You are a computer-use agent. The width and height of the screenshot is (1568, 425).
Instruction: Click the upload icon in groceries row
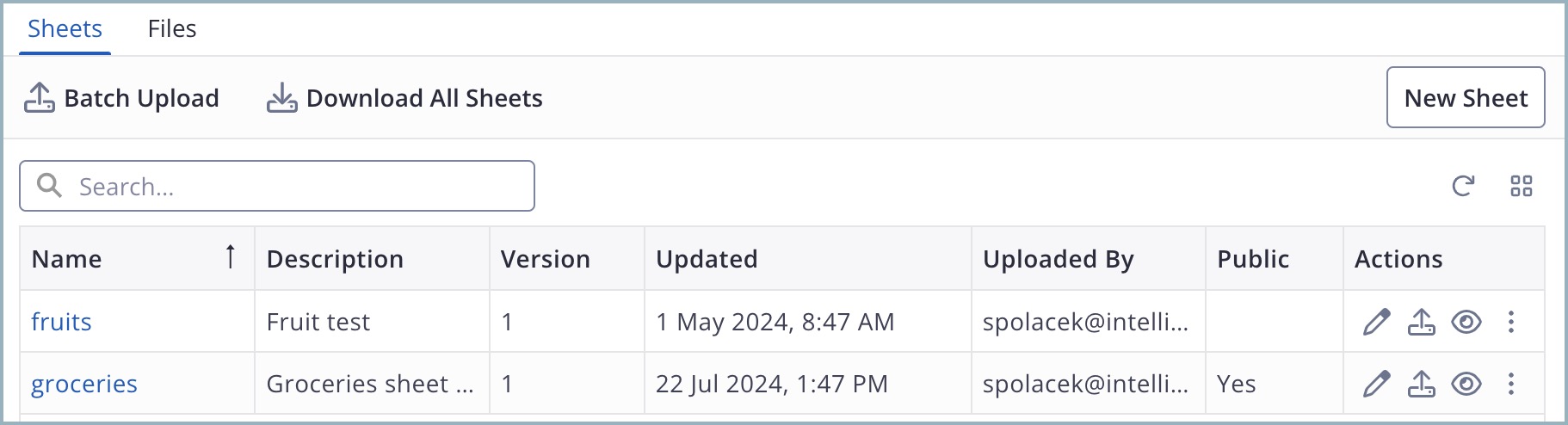click(1422, 384)
